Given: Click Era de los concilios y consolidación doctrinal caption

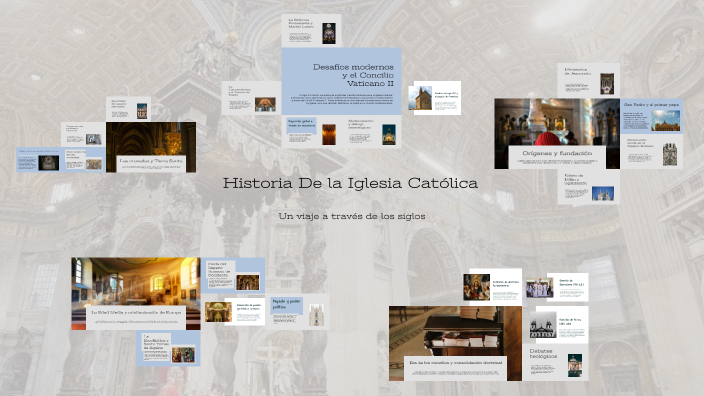Looking at the screenshot, I should click(x=456, y=368).
